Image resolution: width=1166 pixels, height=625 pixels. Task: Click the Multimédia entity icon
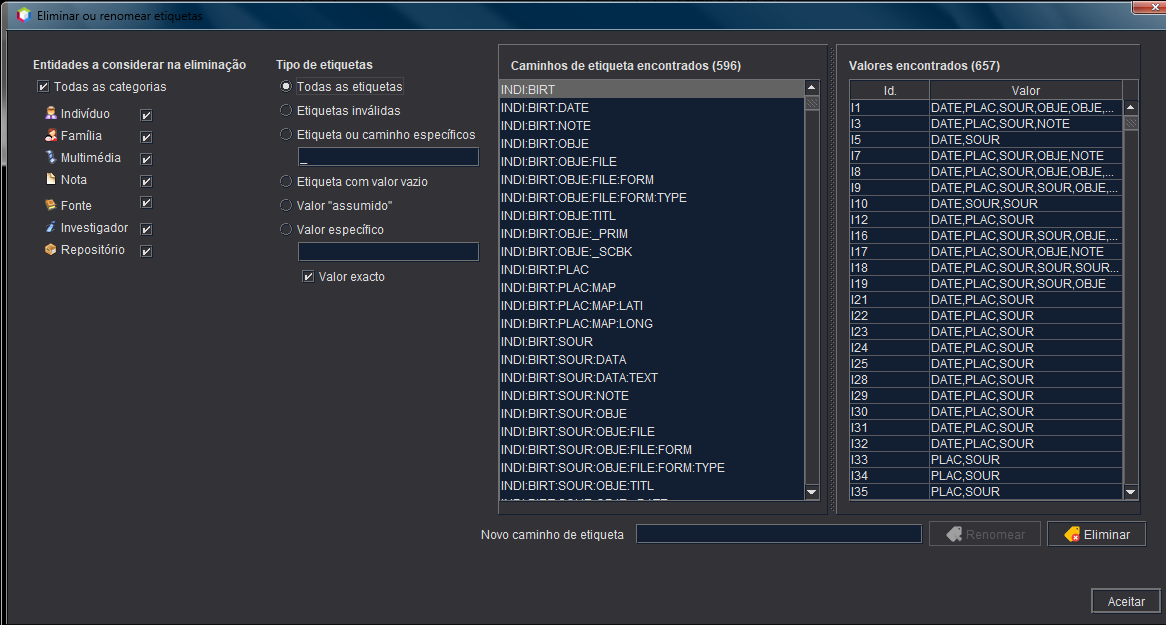click(x=51, y=158)
